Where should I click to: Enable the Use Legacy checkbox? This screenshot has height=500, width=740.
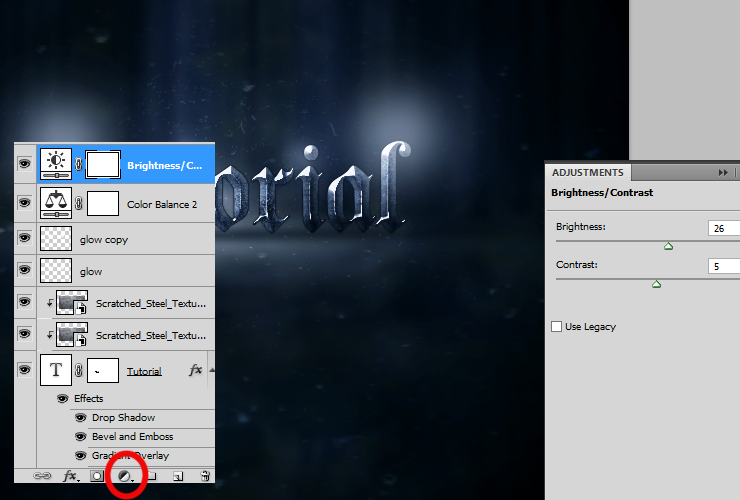coord(556,326)
